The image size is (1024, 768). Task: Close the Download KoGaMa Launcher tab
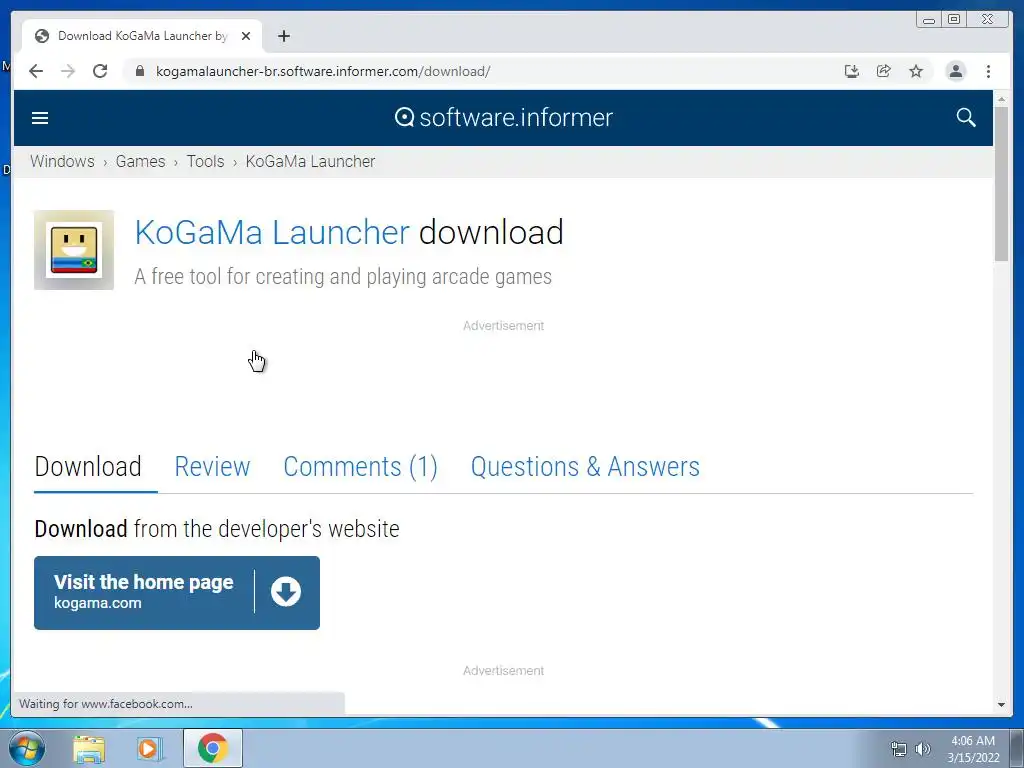pos(246,36)
